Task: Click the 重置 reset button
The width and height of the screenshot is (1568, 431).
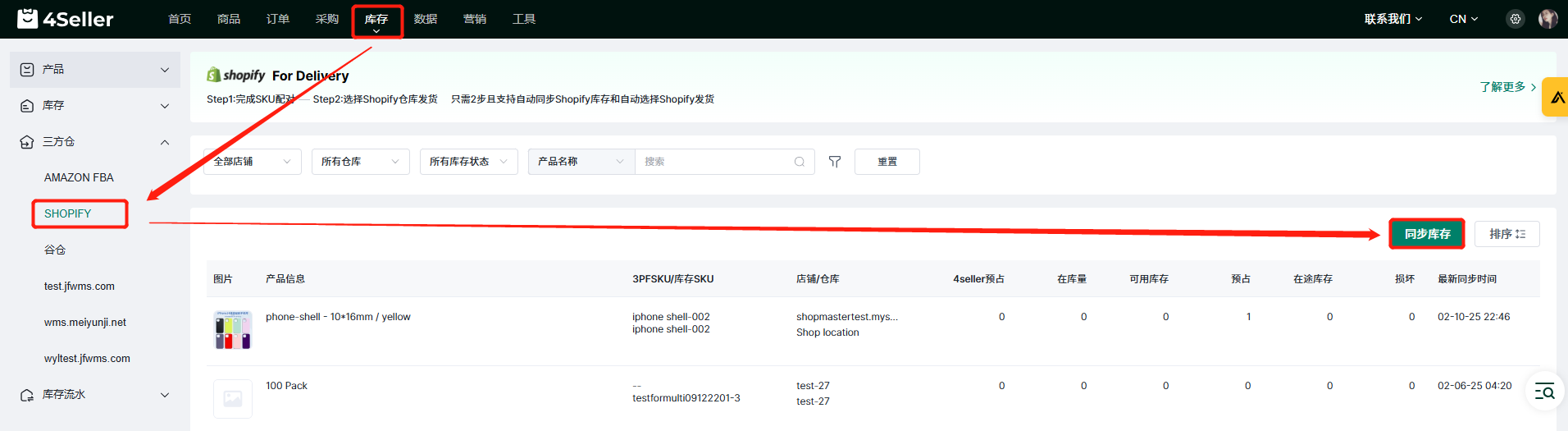Action: [x=887, y=162]
